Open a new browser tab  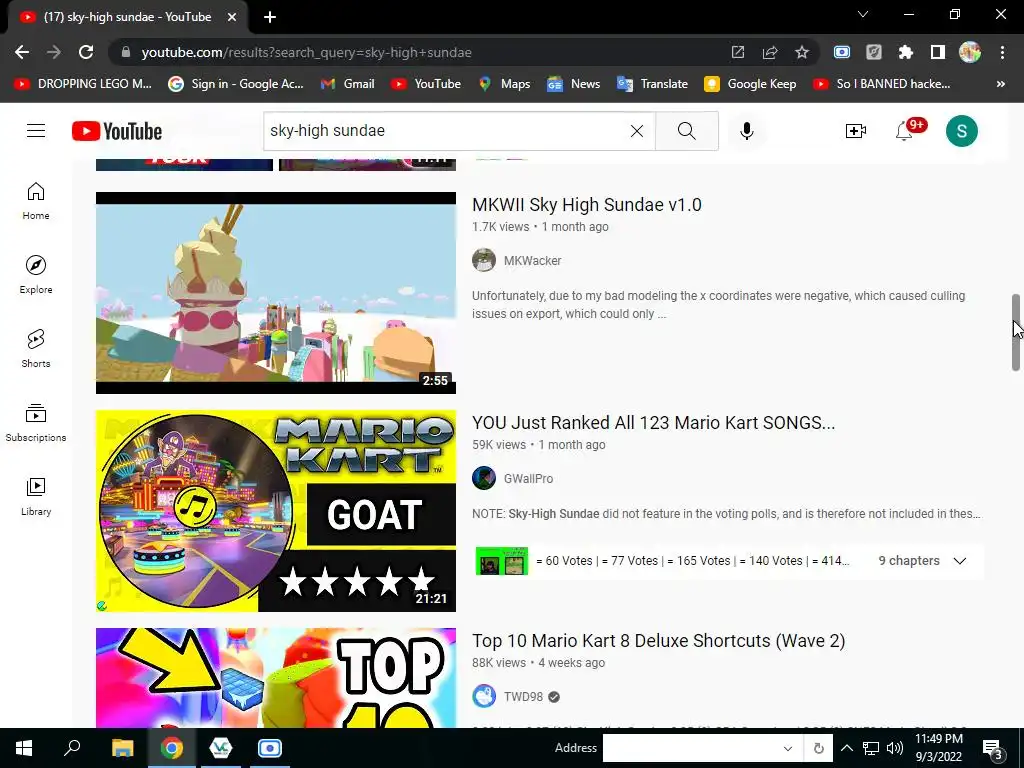tap(270, 17)
